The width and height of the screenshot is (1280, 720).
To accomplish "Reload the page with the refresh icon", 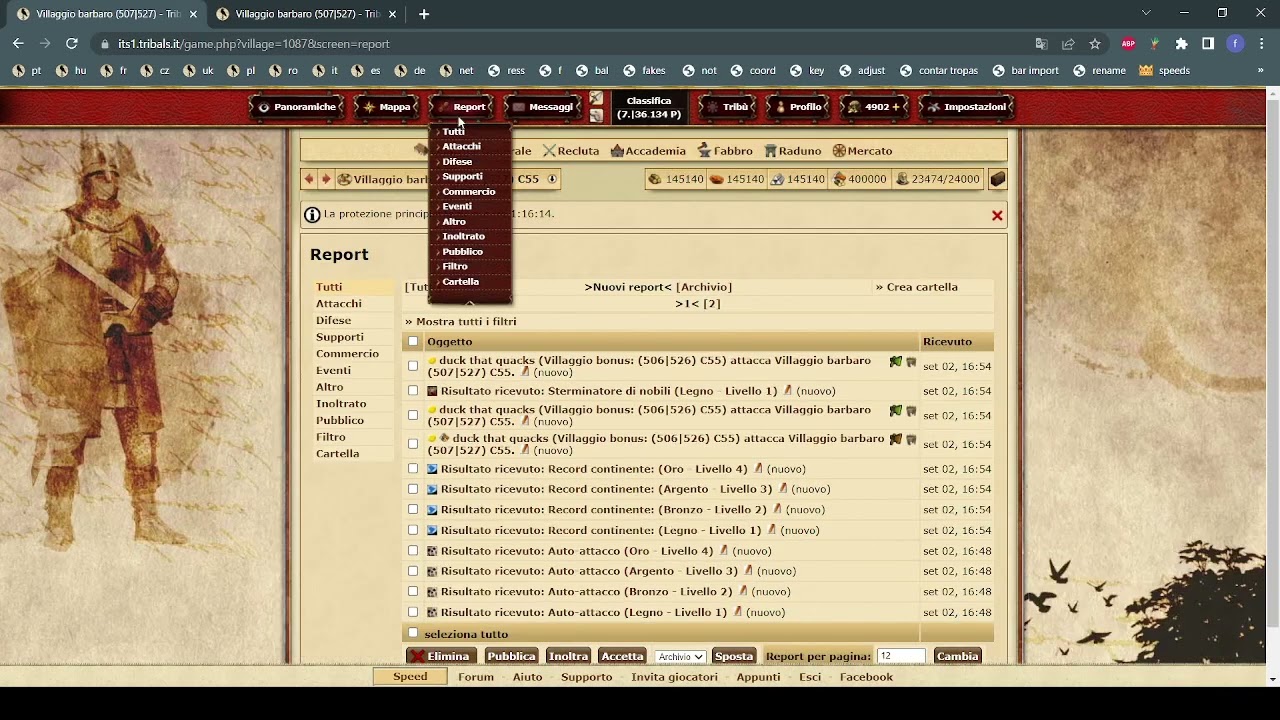I will click(72, 44).
